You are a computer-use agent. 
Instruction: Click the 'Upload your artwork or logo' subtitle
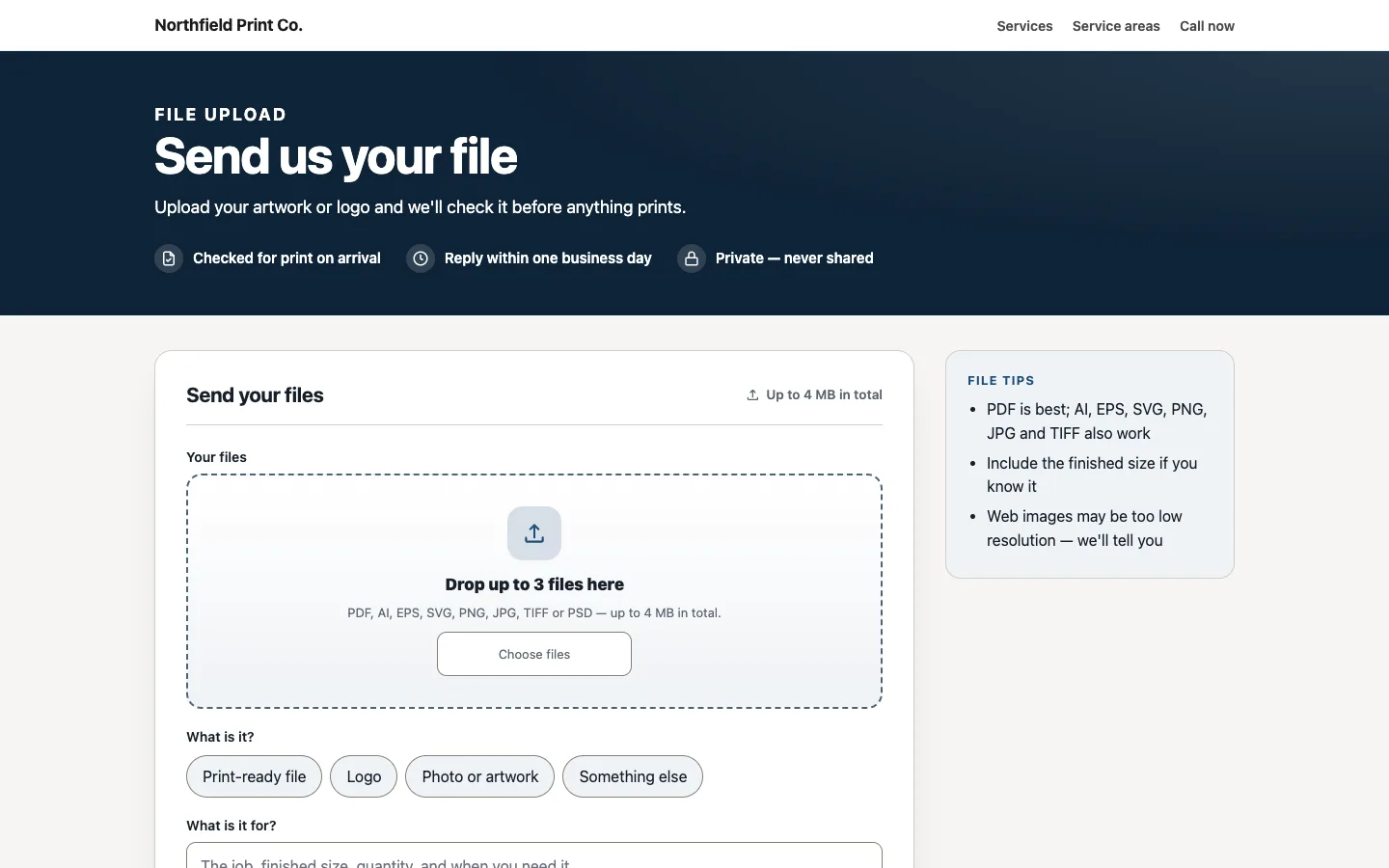420,207
